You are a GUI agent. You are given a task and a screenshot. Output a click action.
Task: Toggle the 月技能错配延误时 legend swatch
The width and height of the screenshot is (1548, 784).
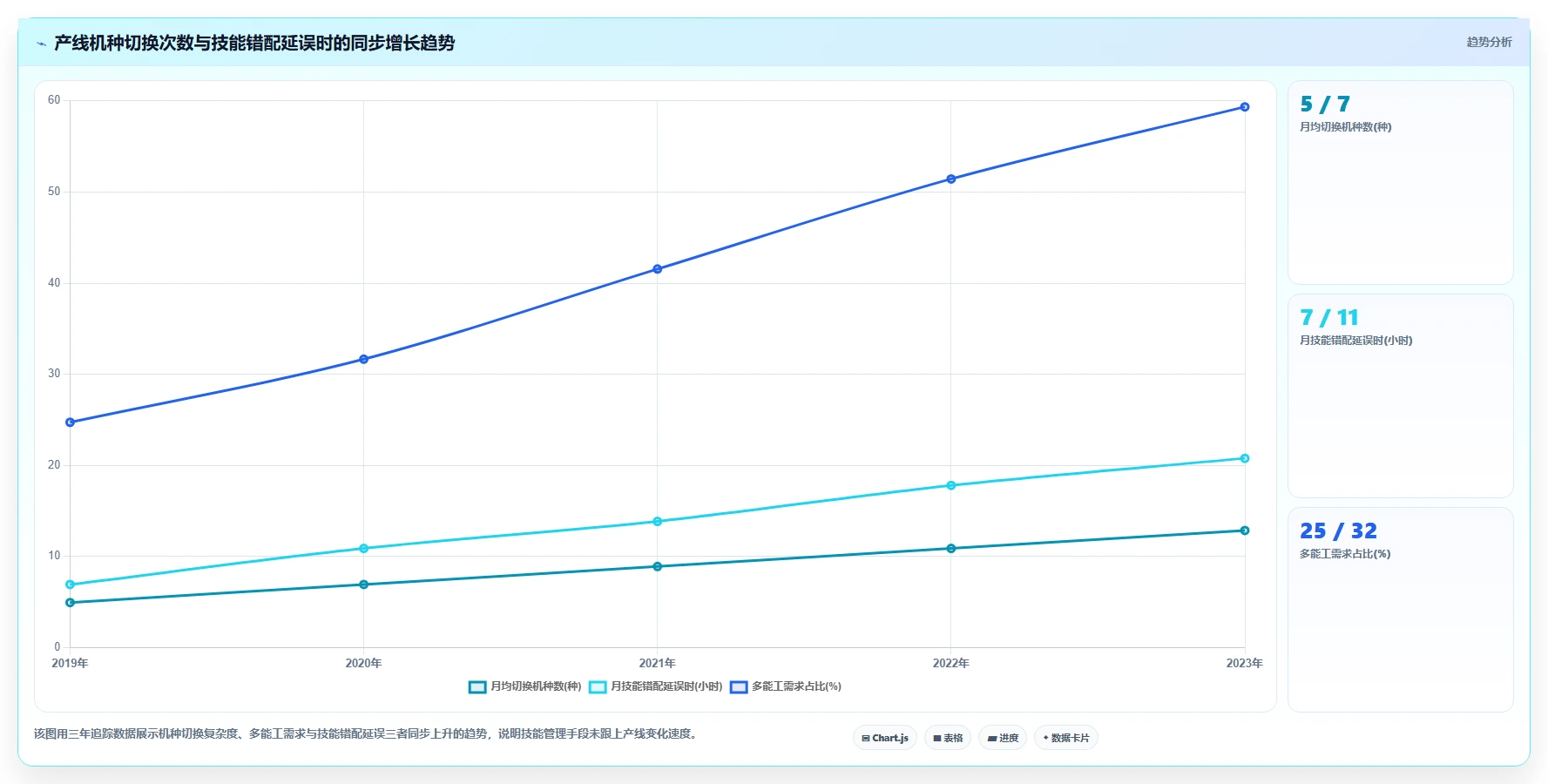(598, 687)
